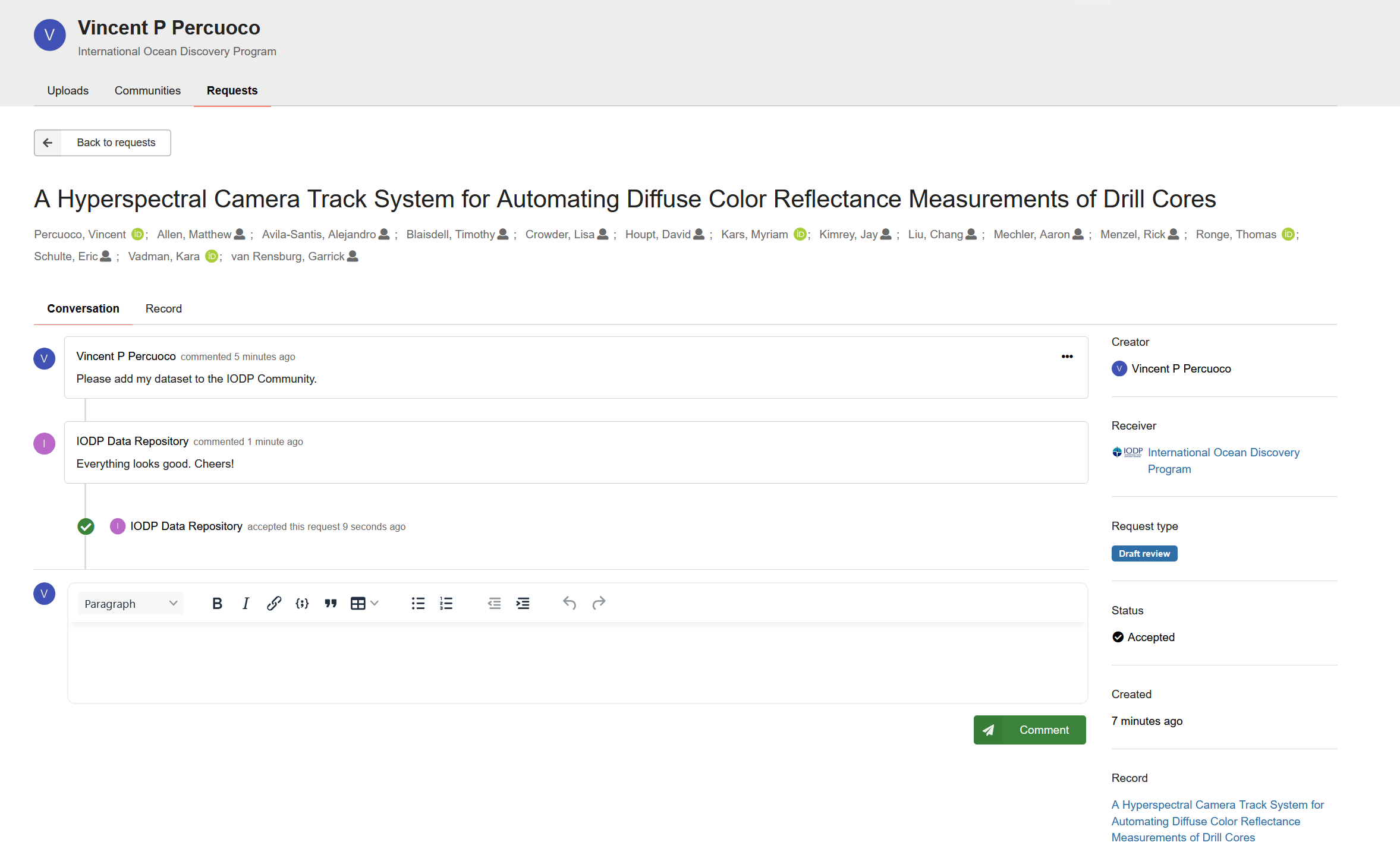Click the profile avatar beside Vincent P Percuoco heading

pos(50,35)
